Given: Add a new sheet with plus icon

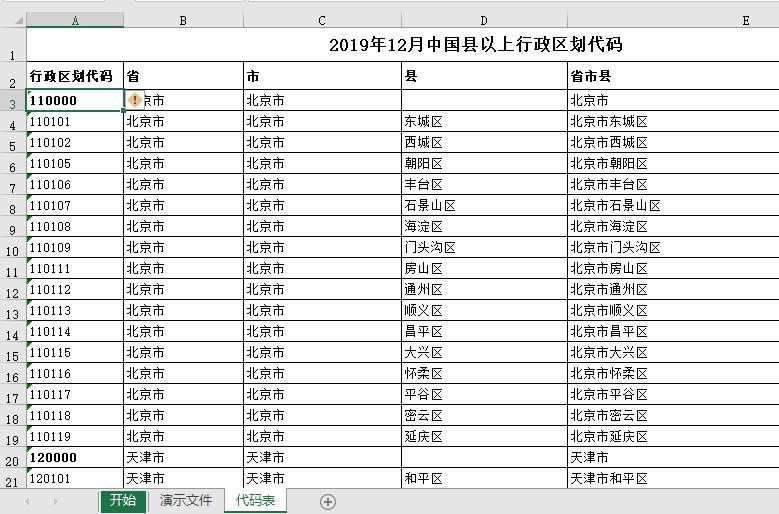Looking at the screenshot, I should point(328,502).
